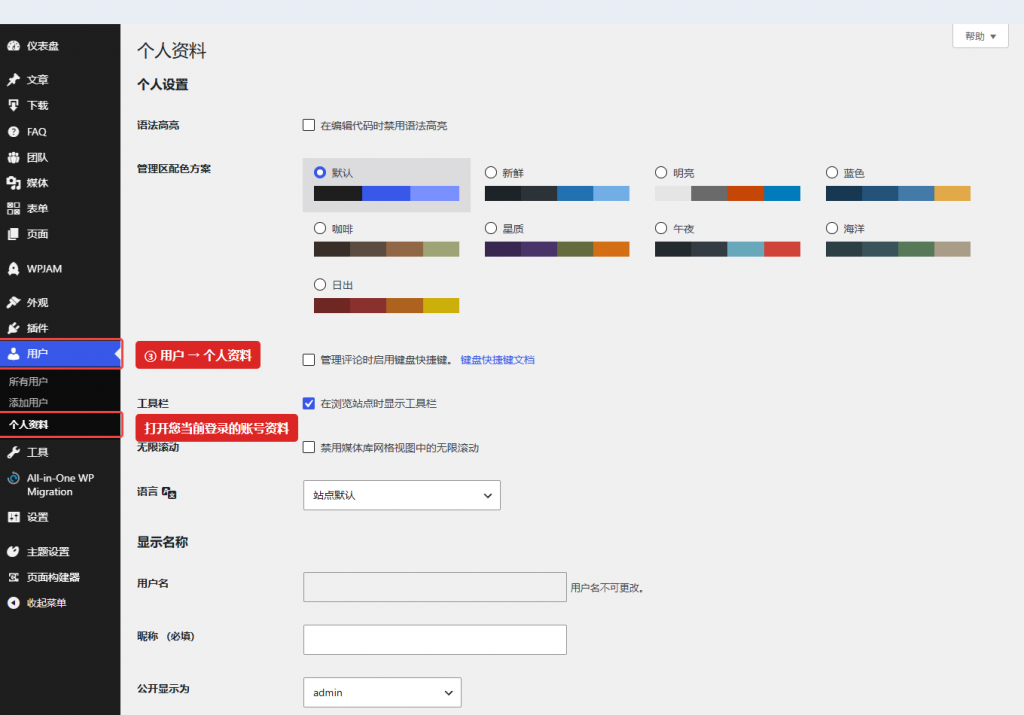Image resolution: width=1024 pixels, height=715 pixels.
Task: Select the 默认 color scheme radio
Action: tap(320, 172)
